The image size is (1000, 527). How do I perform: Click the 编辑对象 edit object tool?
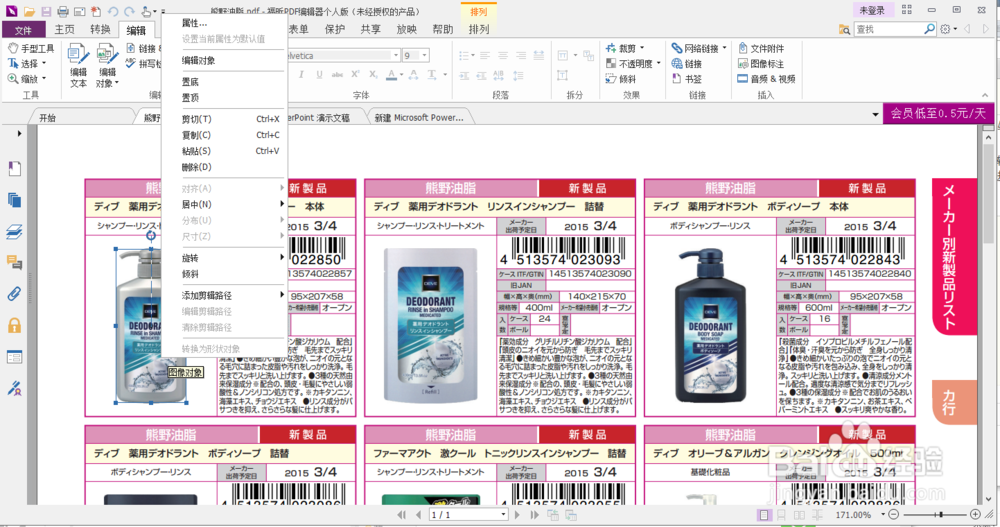click(107, 66)
